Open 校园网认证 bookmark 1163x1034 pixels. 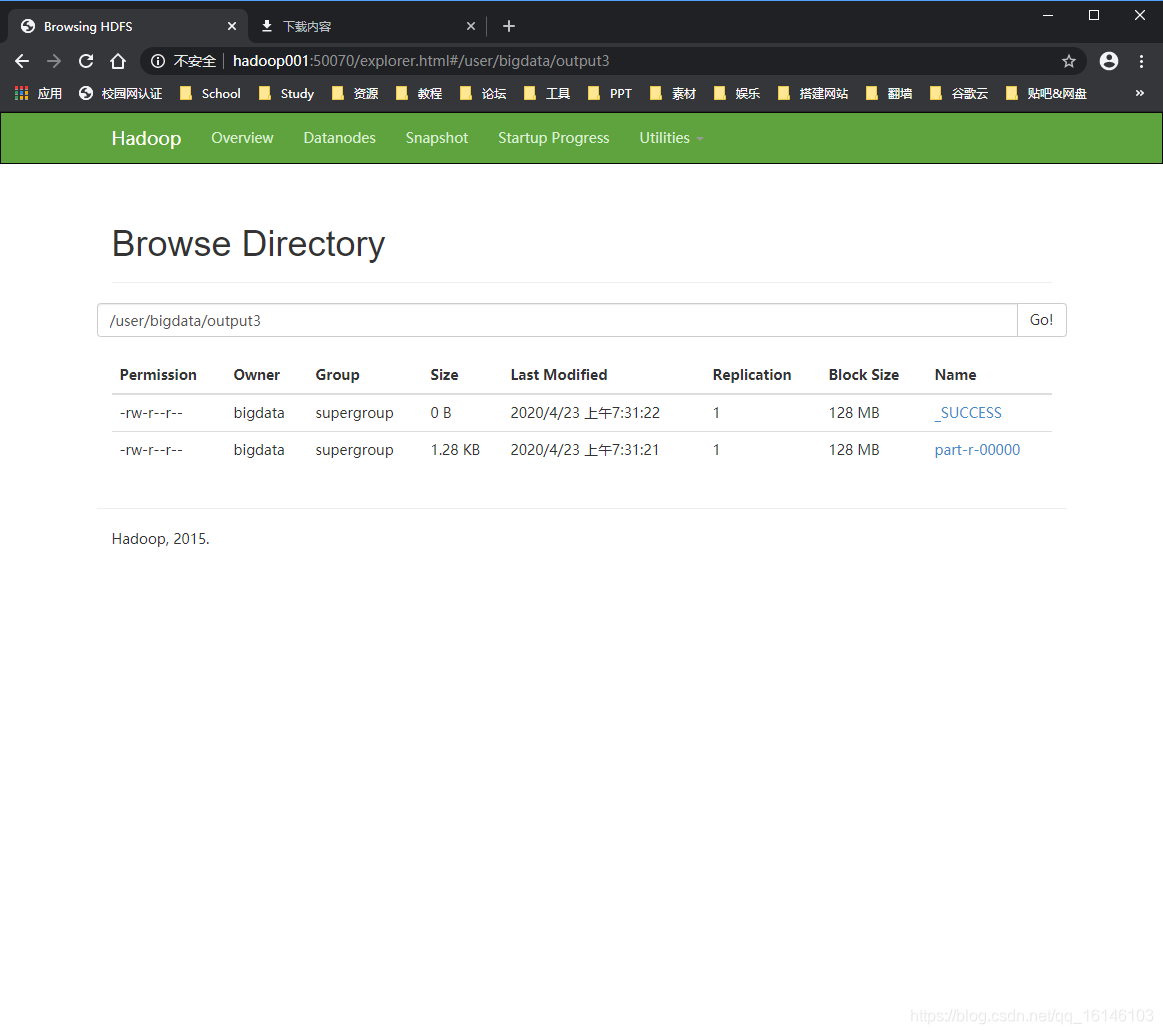[120, 93]
